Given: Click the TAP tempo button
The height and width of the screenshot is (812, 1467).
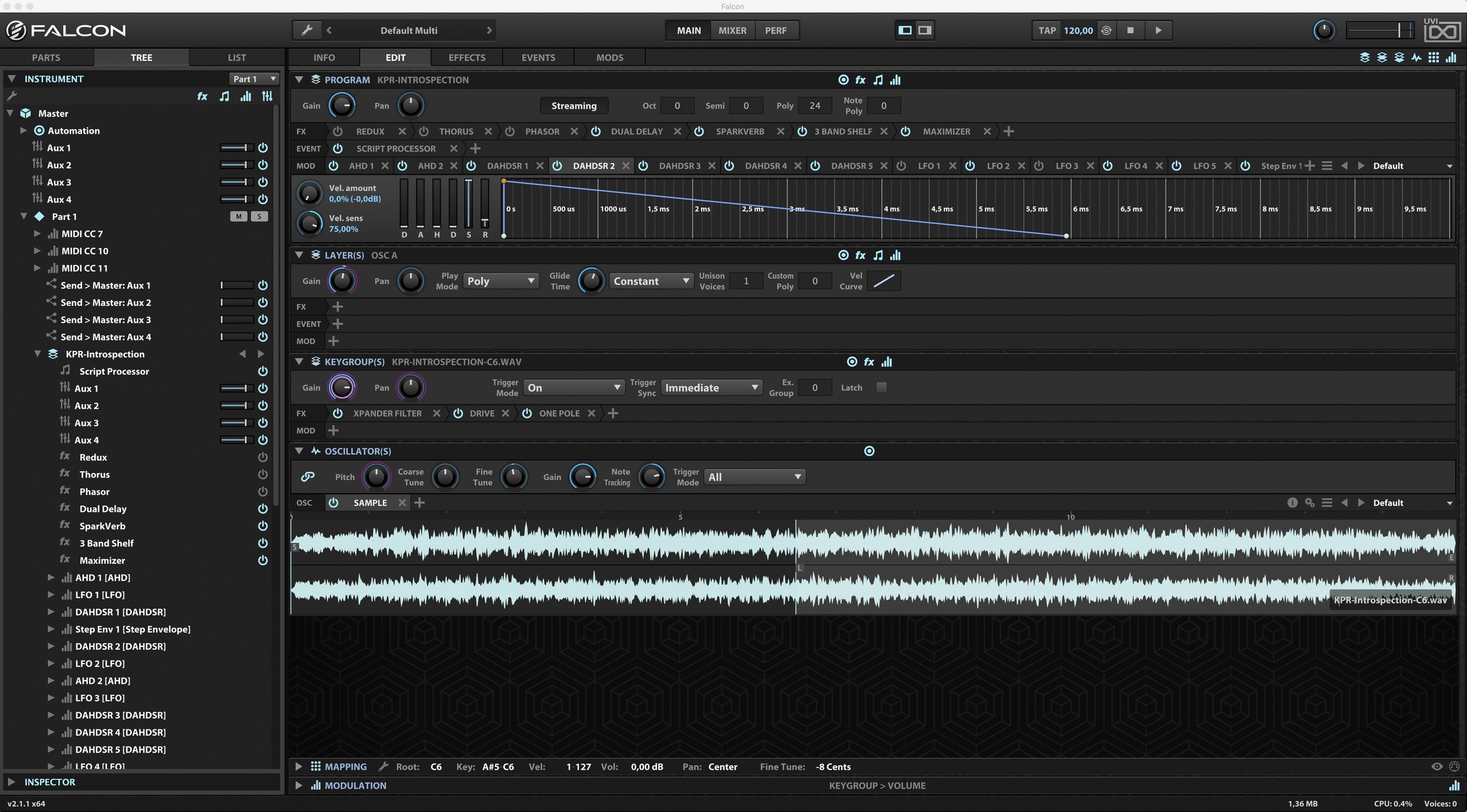Looking at the screenshot, I should pyautogui.click(x=1046, y=30).
